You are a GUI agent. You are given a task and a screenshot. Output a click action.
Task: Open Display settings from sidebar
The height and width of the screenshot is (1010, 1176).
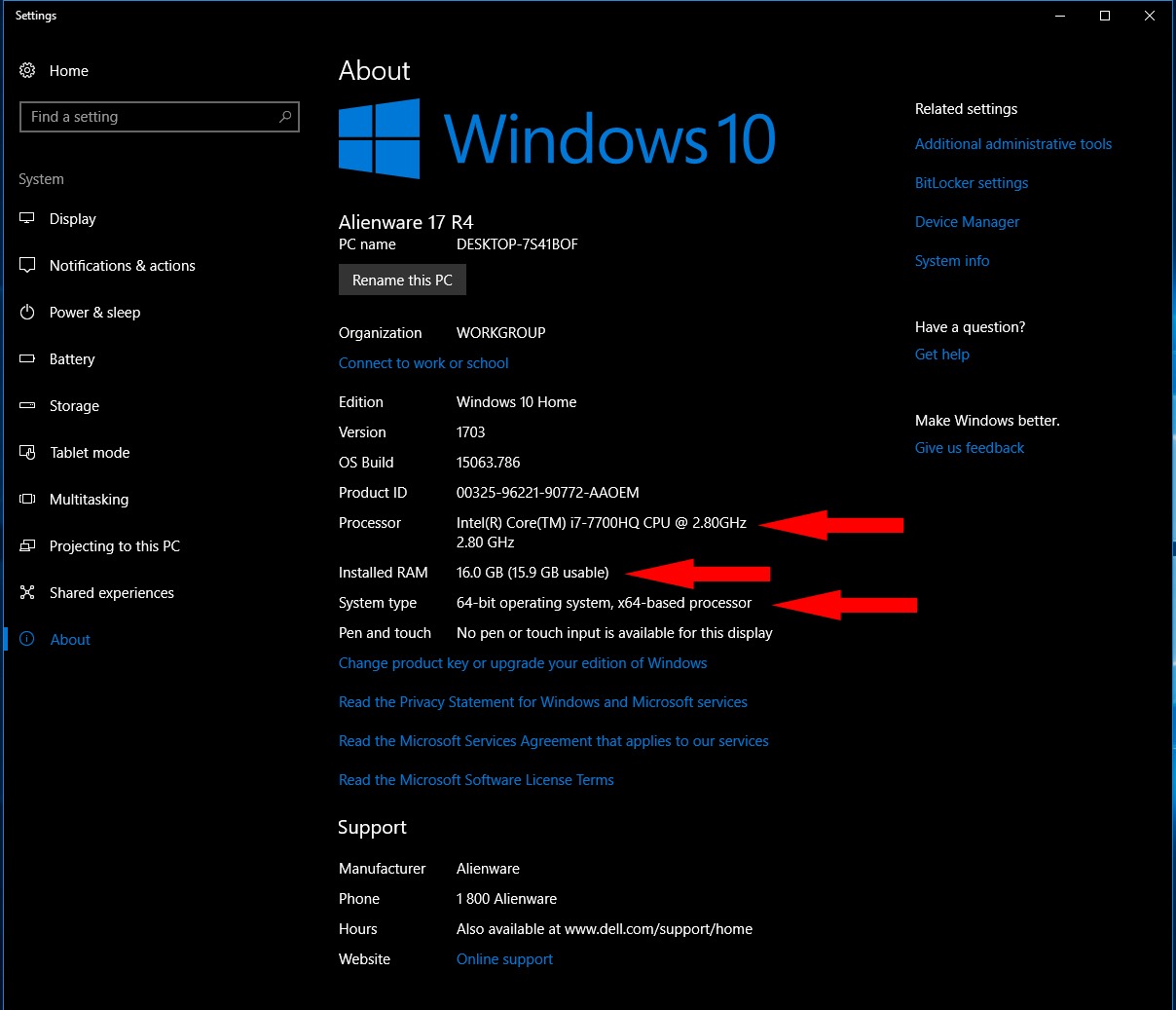73,218
